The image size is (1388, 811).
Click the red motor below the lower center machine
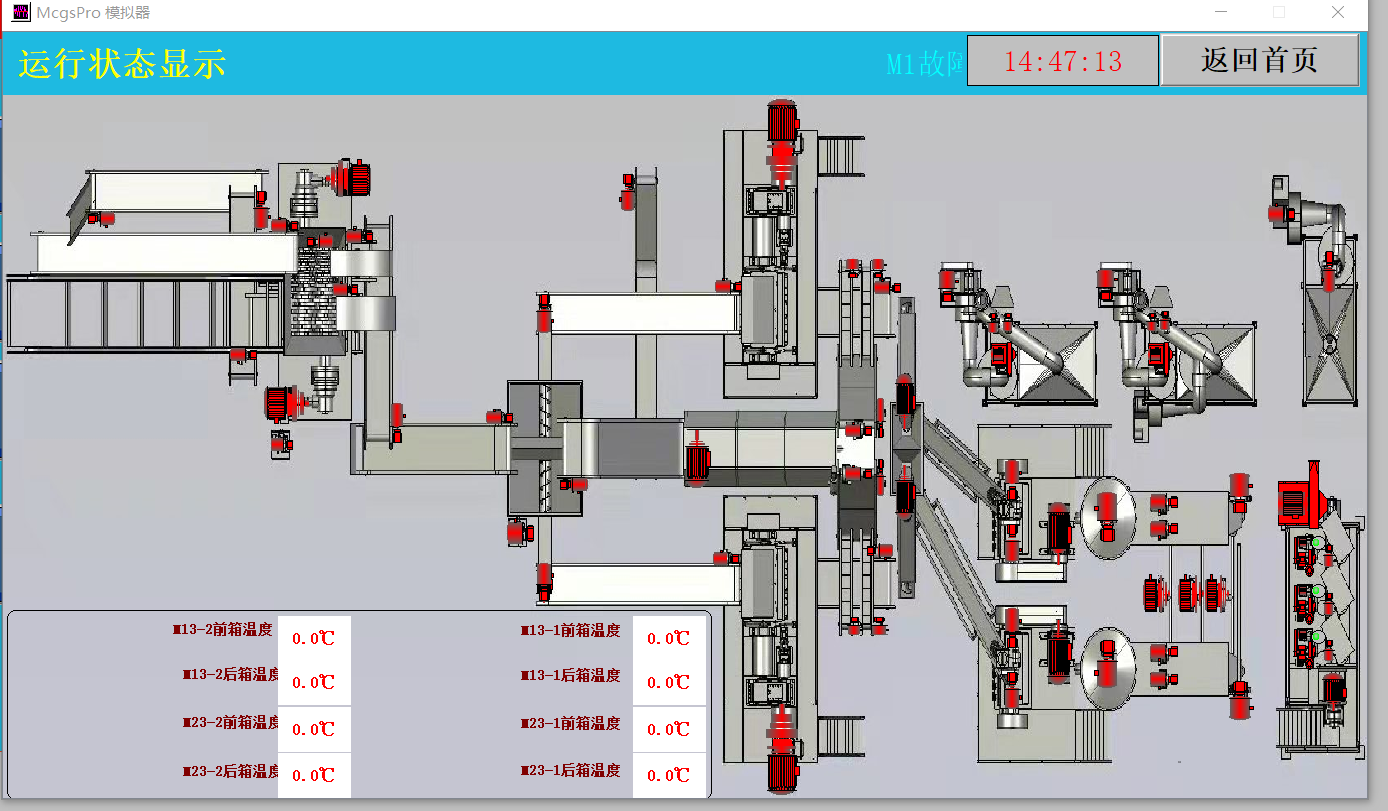point(781,772)
